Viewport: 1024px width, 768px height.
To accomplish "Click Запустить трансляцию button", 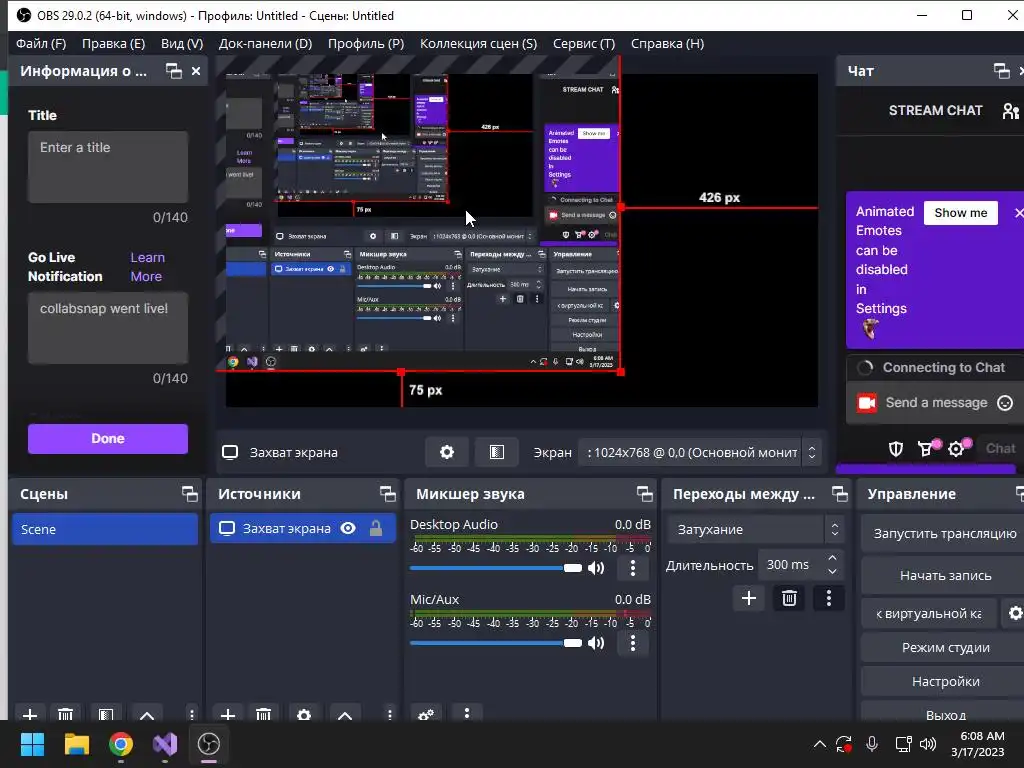I will pyautogui.click(x=944, y=534).
